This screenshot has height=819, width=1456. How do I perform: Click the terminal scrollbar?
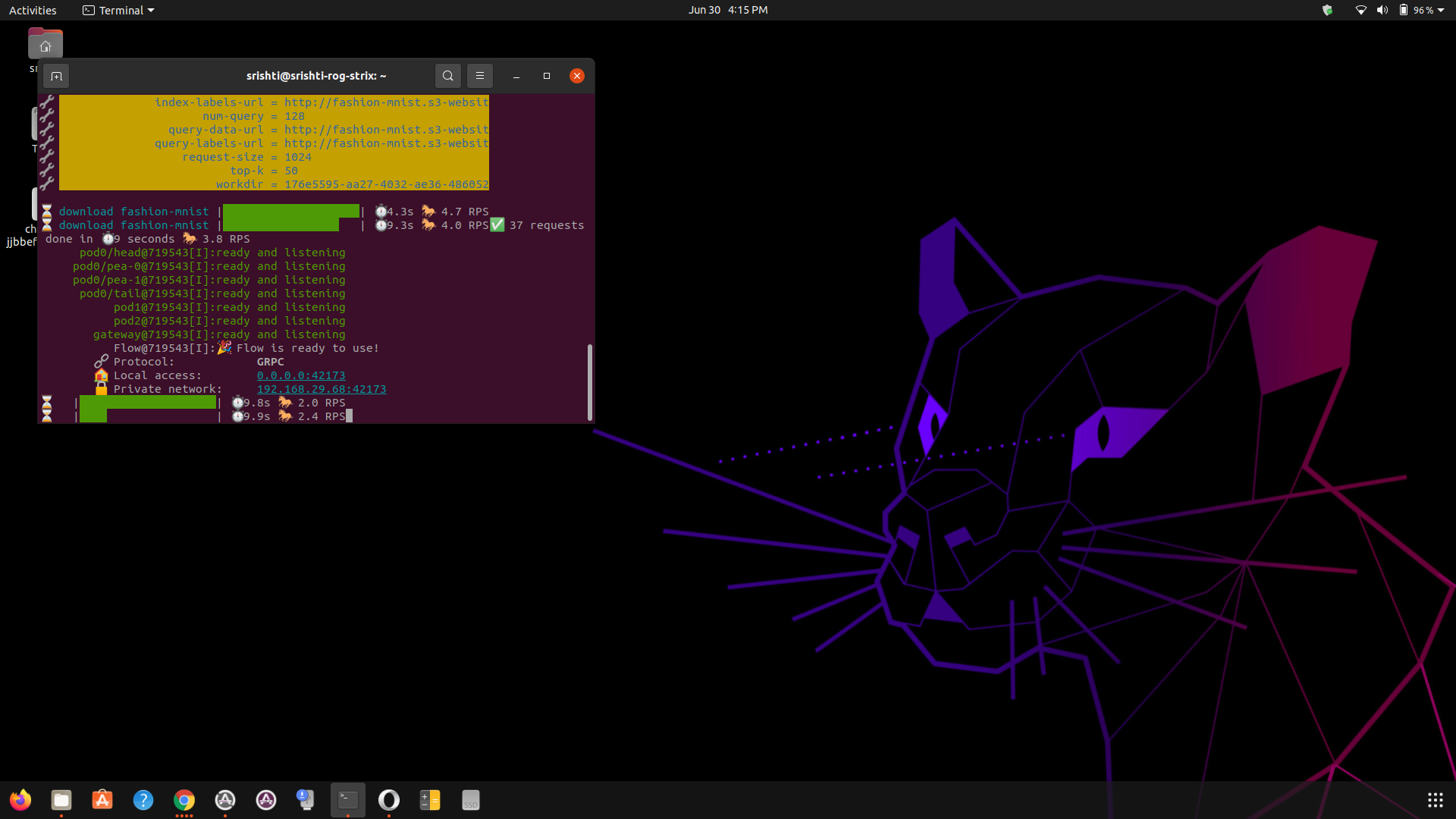pos(589,382)
